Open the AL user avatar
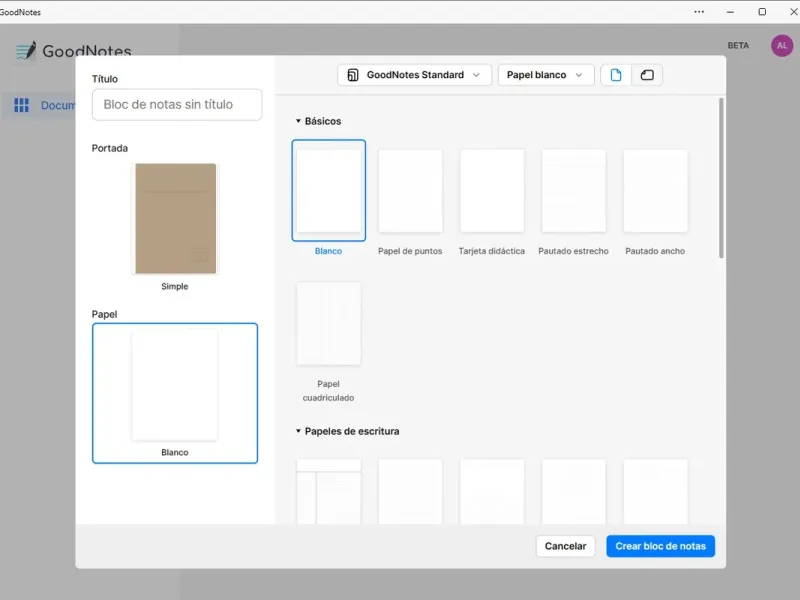Viewport: 800px width, 600px height. click(782, 45)
